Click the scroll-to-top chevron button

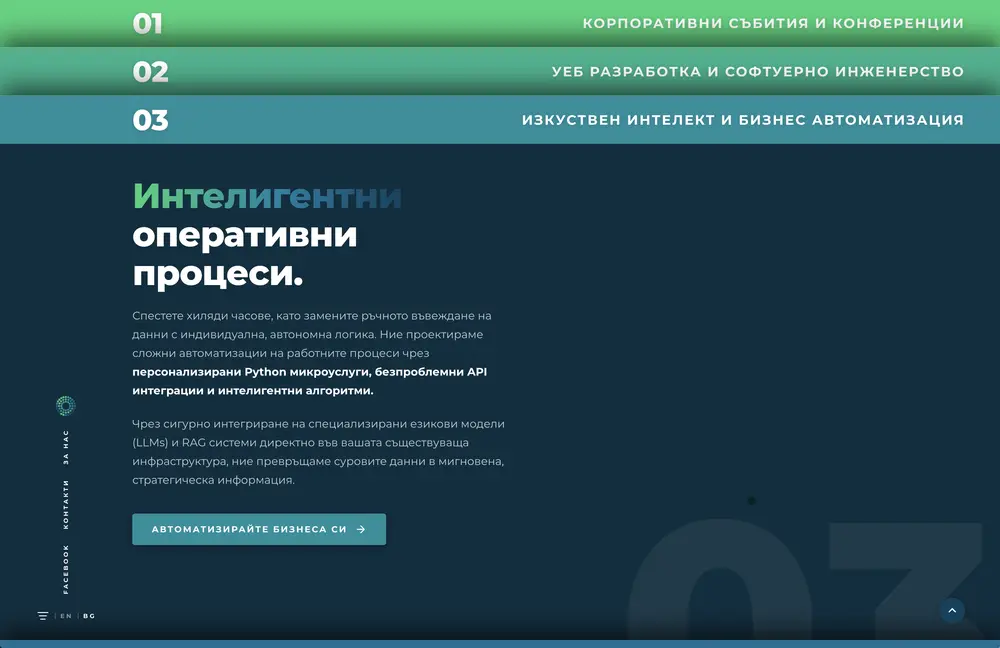(x=952, y=611)
